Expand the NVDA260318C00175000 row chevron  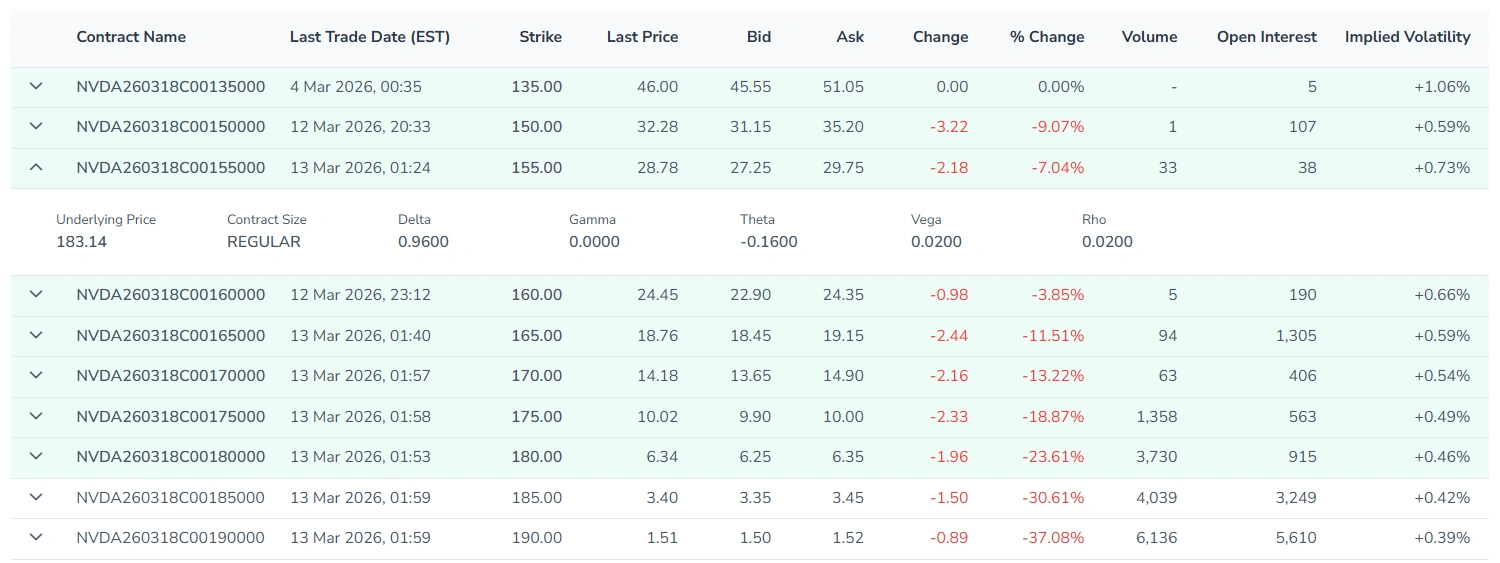click(36, 417)
